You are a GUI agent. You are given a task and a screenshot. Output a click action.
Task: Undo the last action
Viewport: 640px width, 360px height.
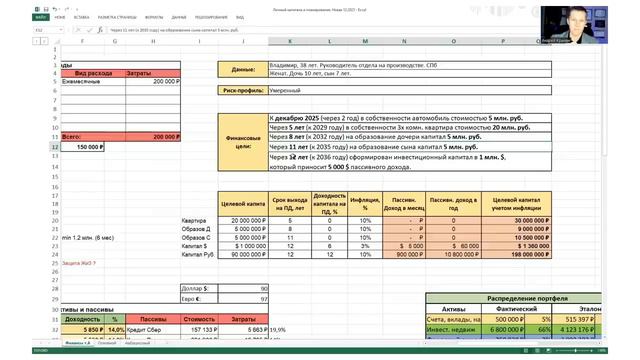pyautogui.click(x=55, y=9)
